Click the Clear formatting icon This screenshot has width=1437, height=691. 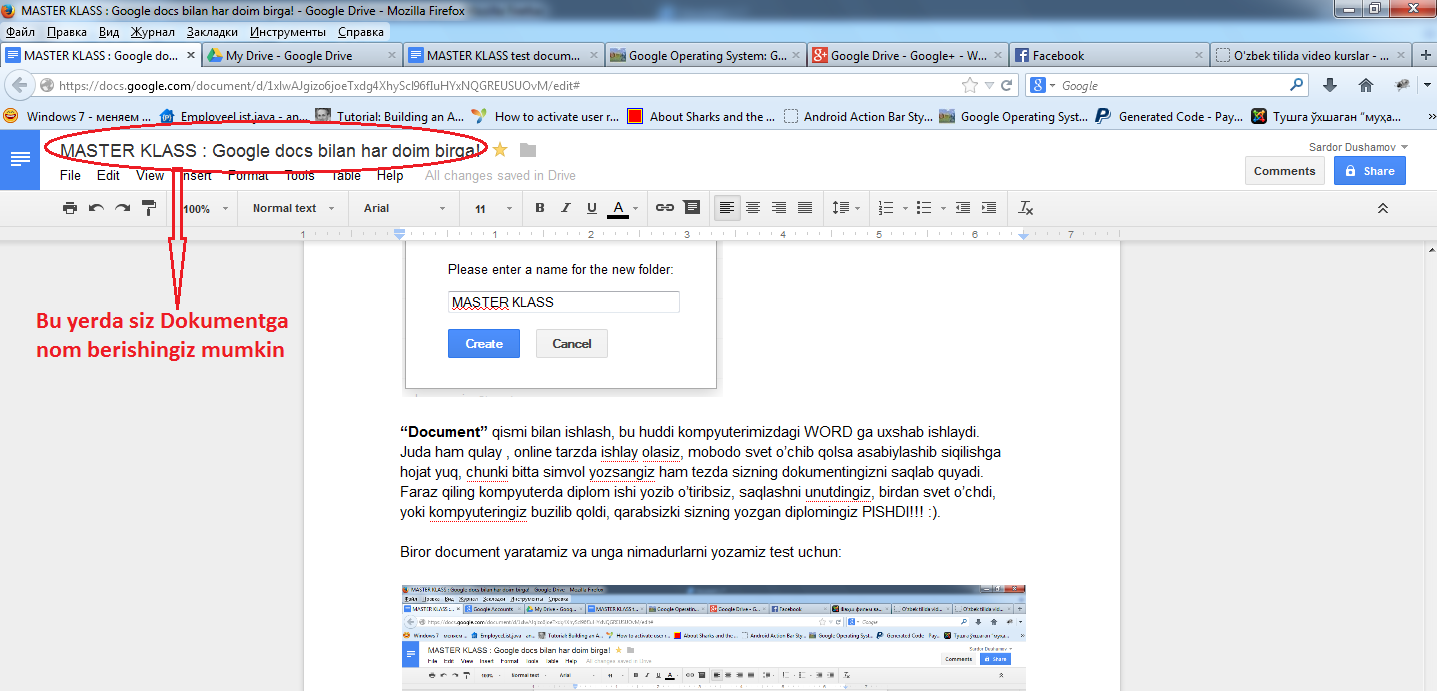coord(1025,208)
